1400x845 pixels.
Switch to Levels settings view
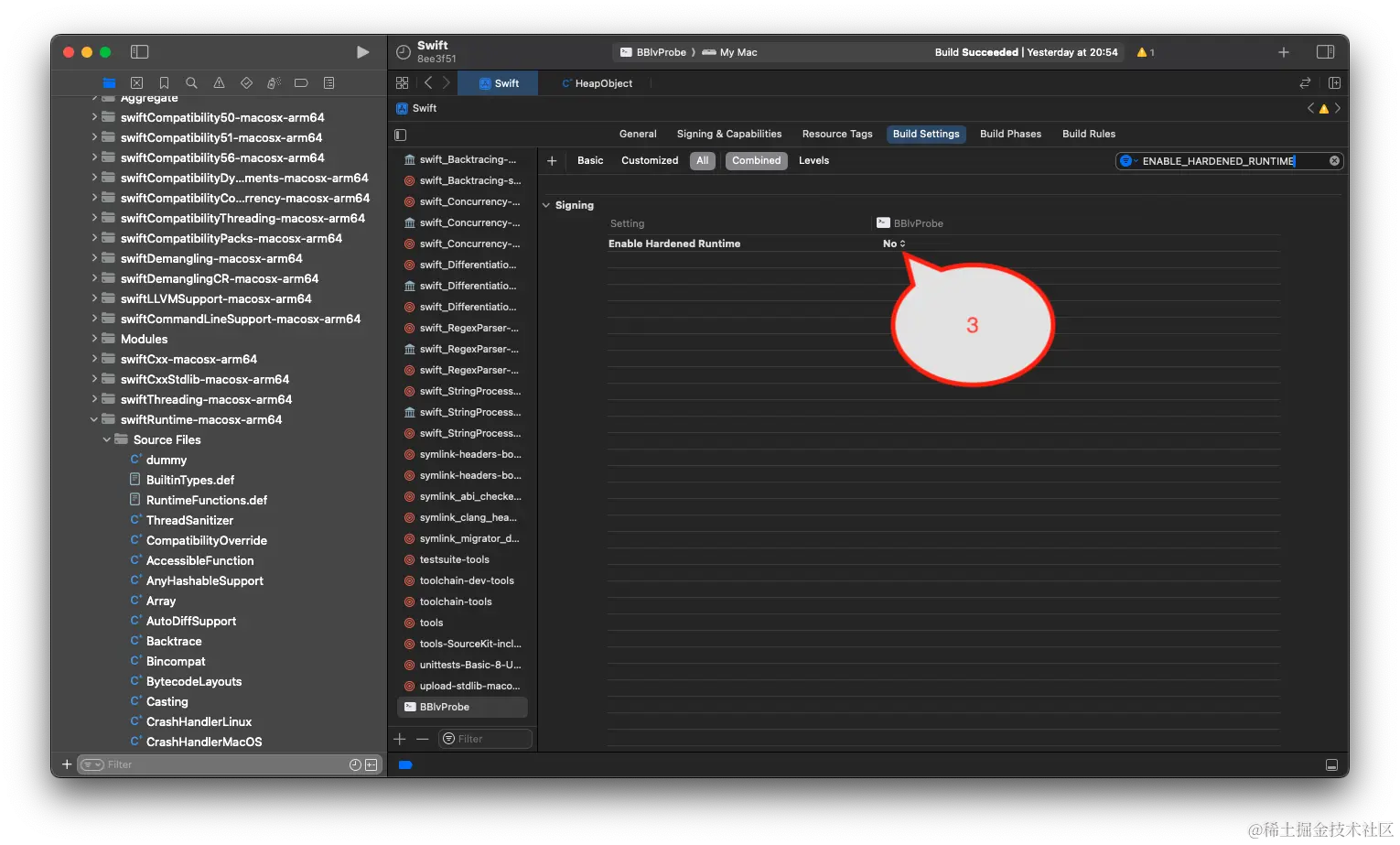[x=813, y=160]
